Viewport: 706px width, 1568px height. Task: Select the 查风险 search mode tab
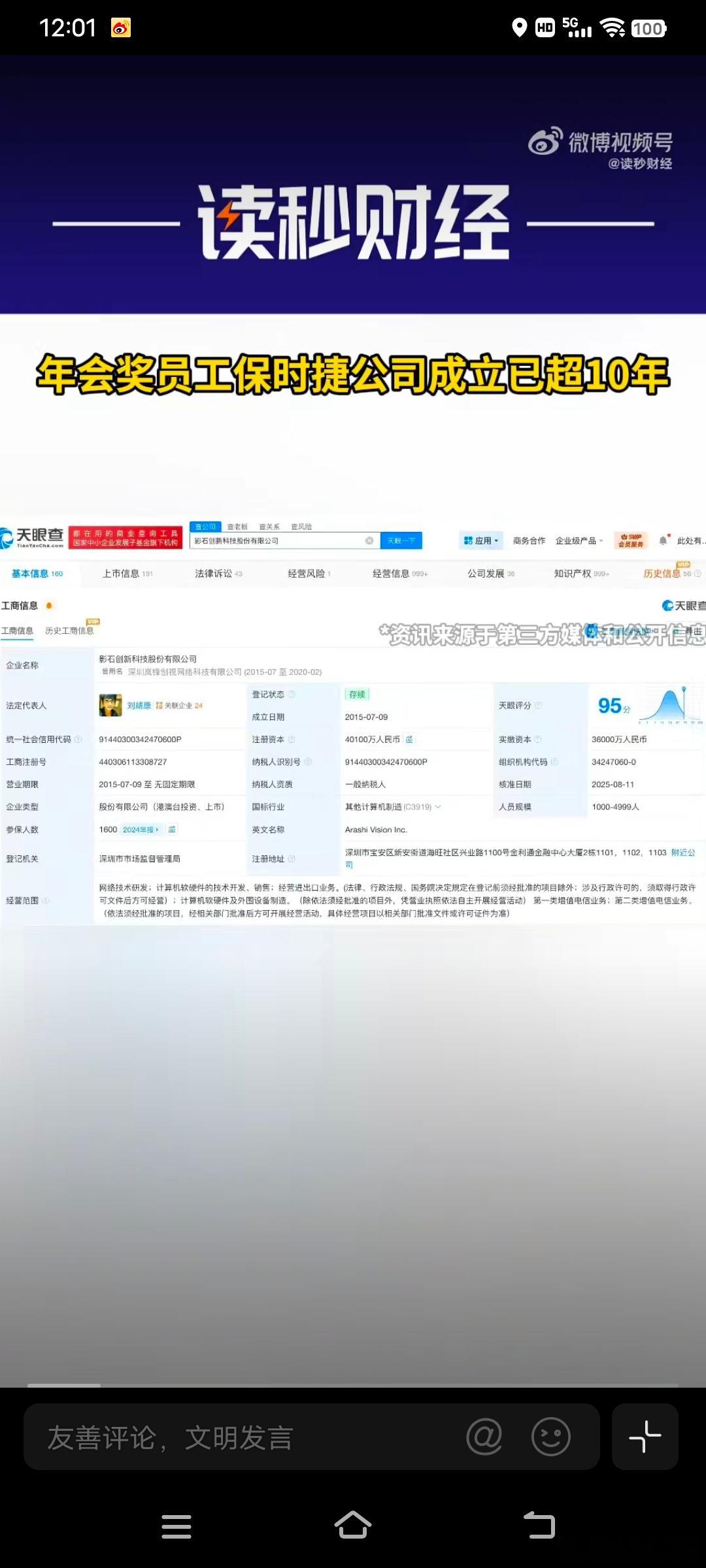coord(301,527)
